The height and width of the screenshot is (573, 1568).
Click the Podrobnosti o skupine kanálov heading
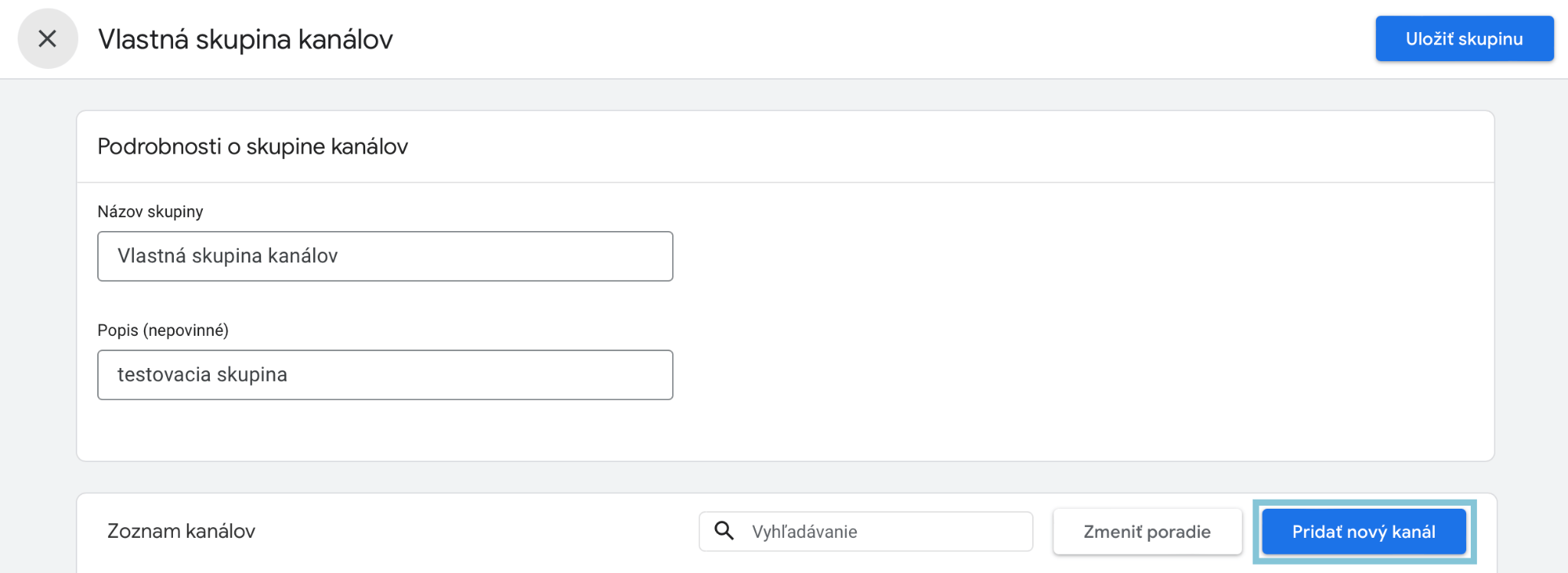[253, 146]
